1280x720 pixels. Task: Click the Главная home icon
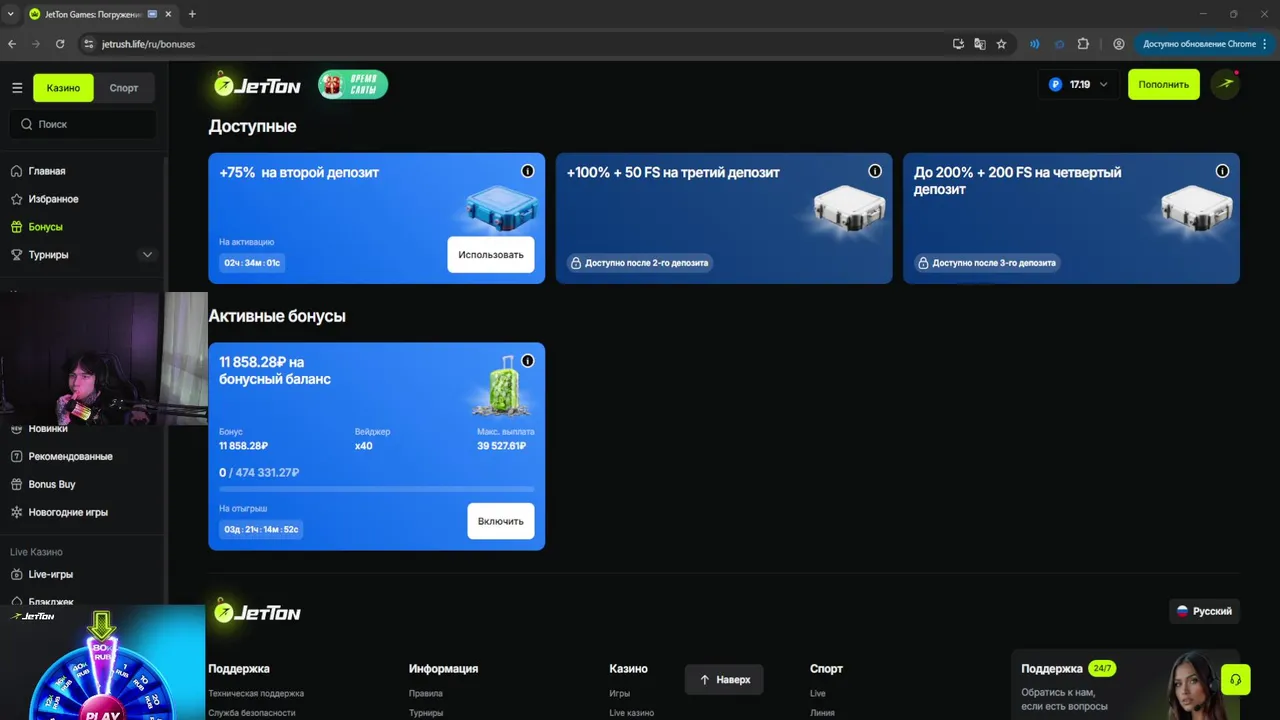click(x=17, y=171)
